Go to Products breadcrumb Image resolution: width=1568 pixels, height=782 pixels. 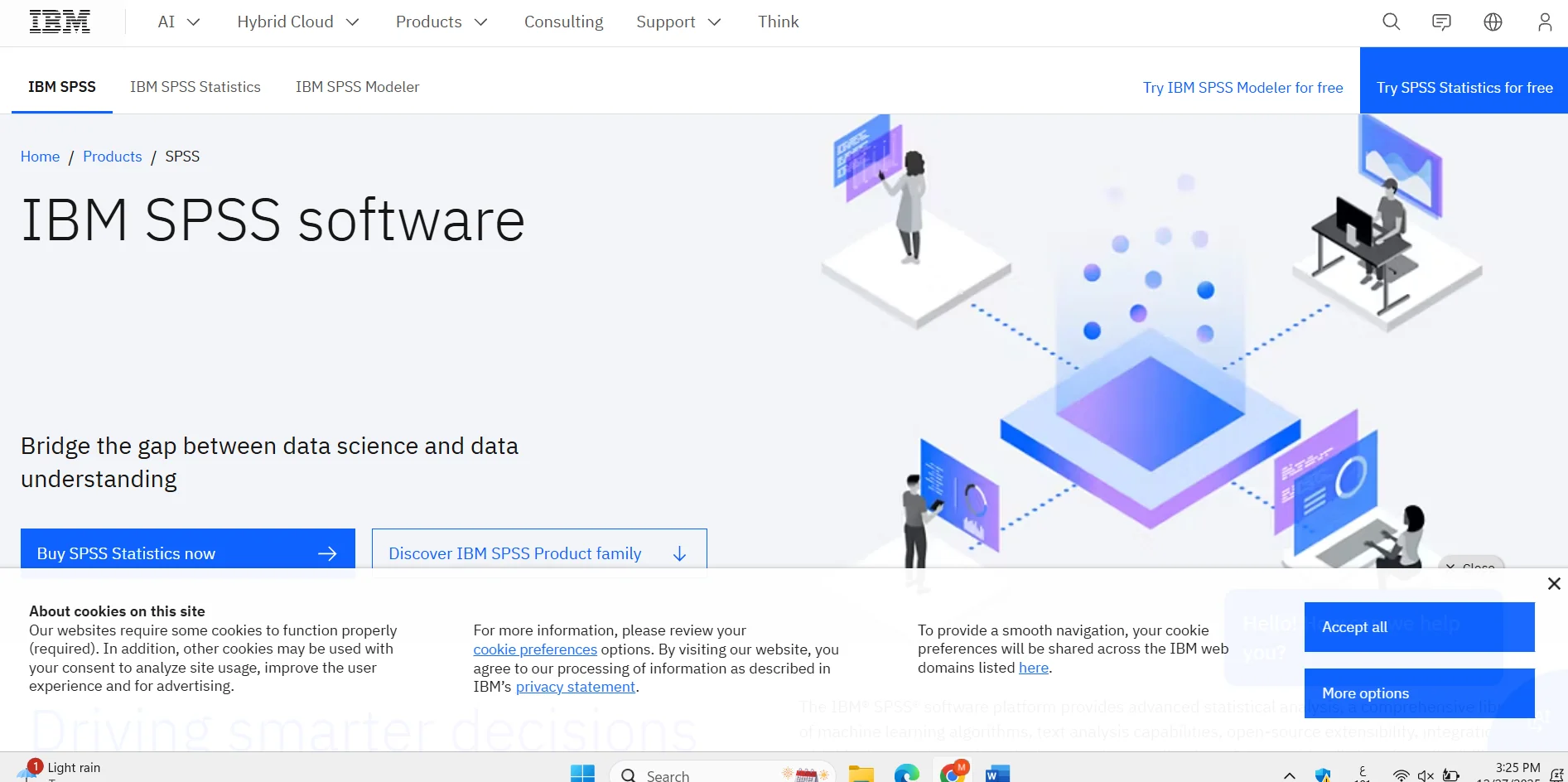click(113, 157)
